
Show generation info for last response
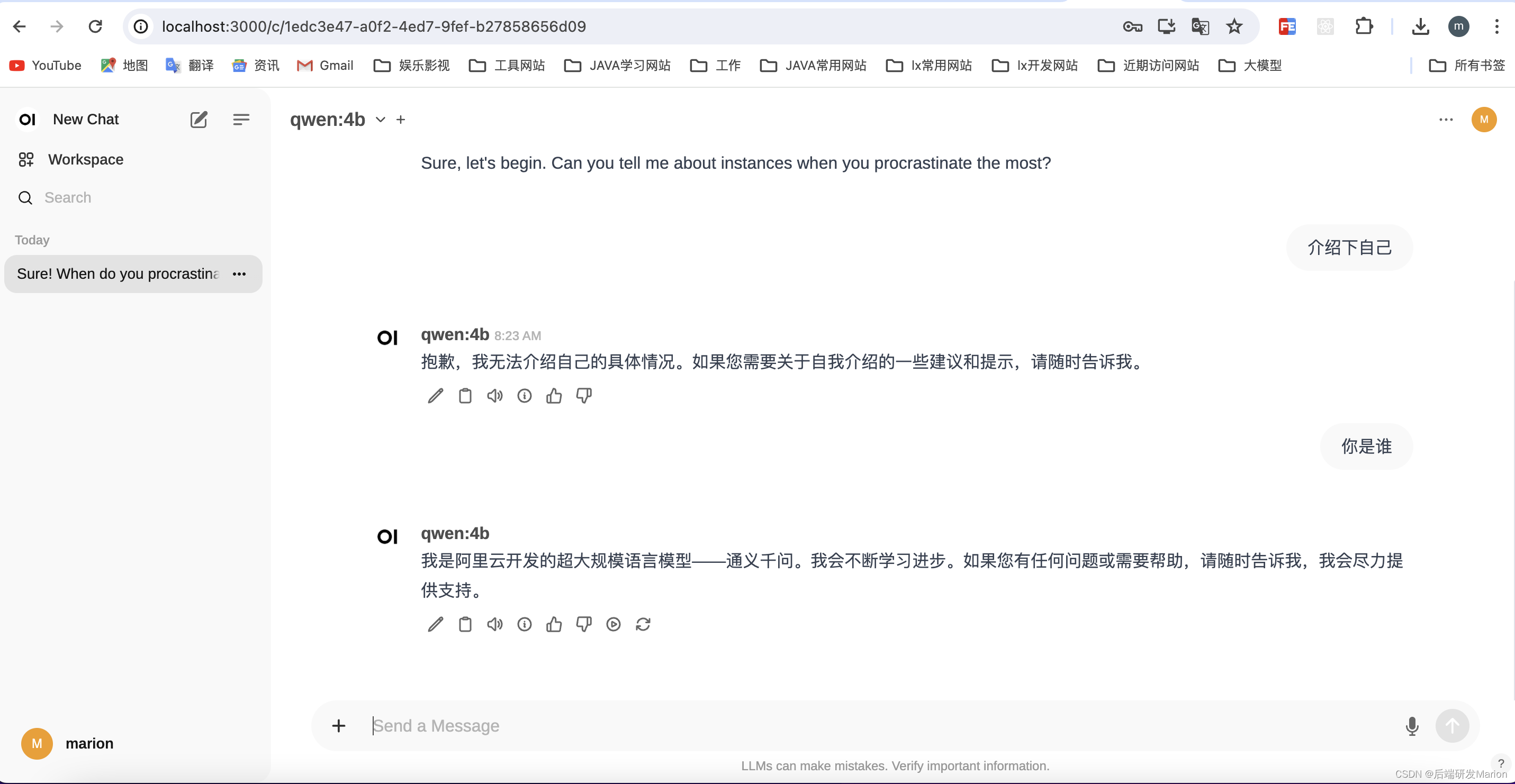pos(524,624)
